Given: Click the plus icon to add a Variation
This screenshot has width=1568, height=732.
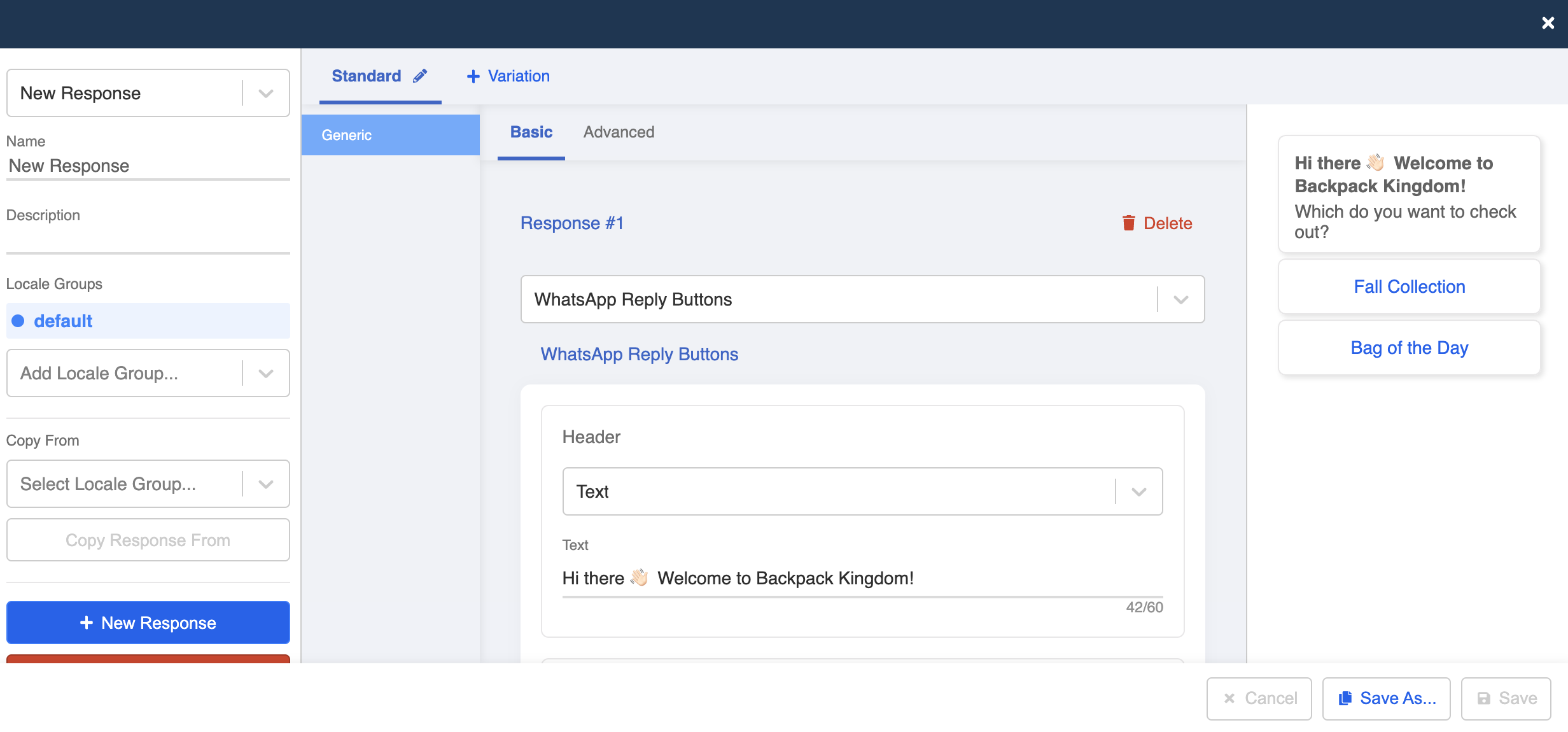Looking at the screenshot, I should tap(473, 76).
